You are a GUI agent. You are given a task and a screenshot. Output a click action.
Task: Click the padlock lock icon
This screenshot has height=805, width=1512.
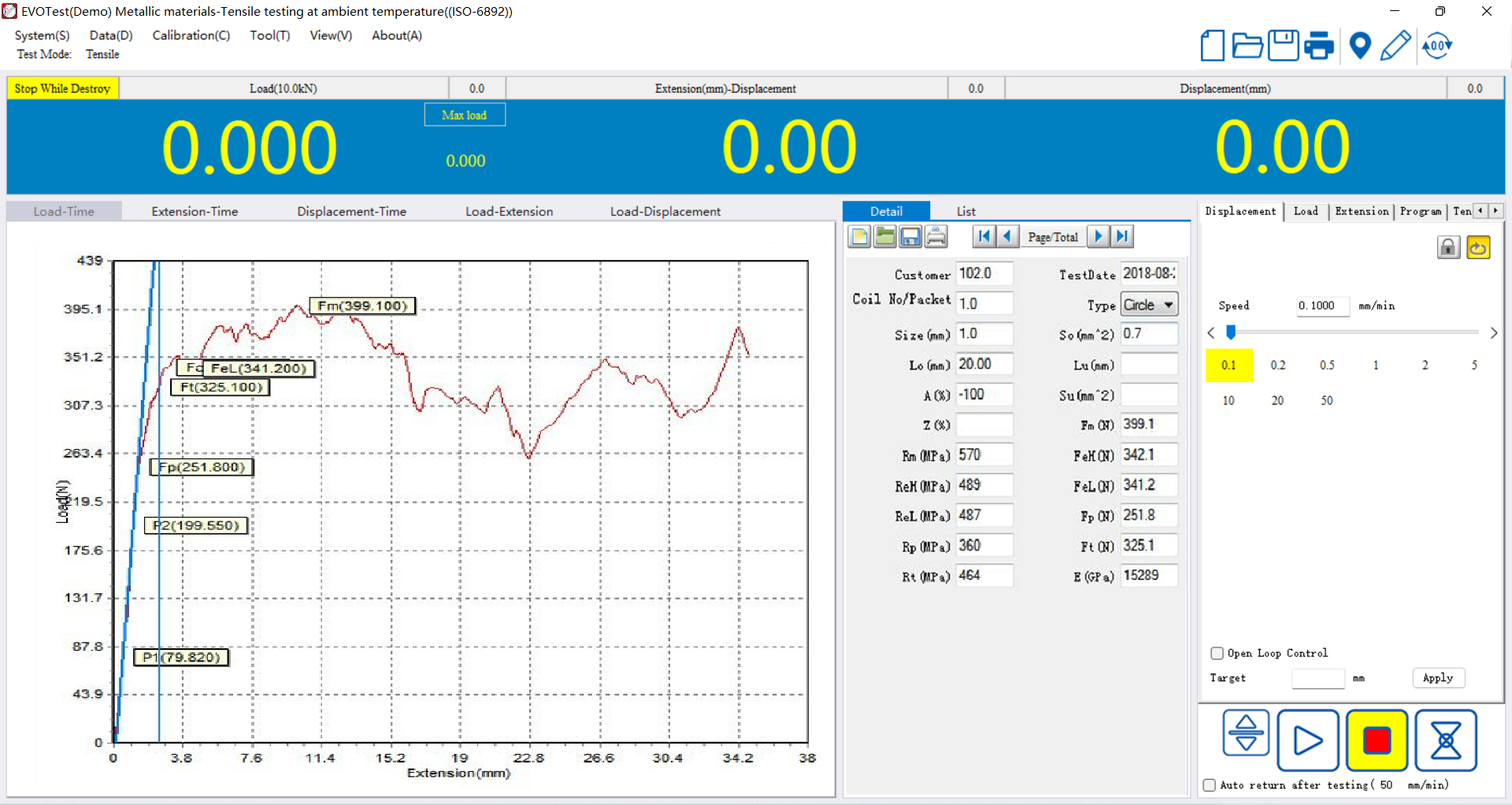click(x=1448, y=247)
